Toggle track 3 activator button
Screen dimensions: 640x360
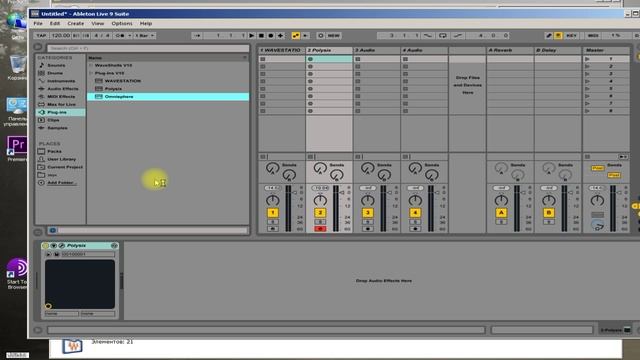(x=367, y=213)
